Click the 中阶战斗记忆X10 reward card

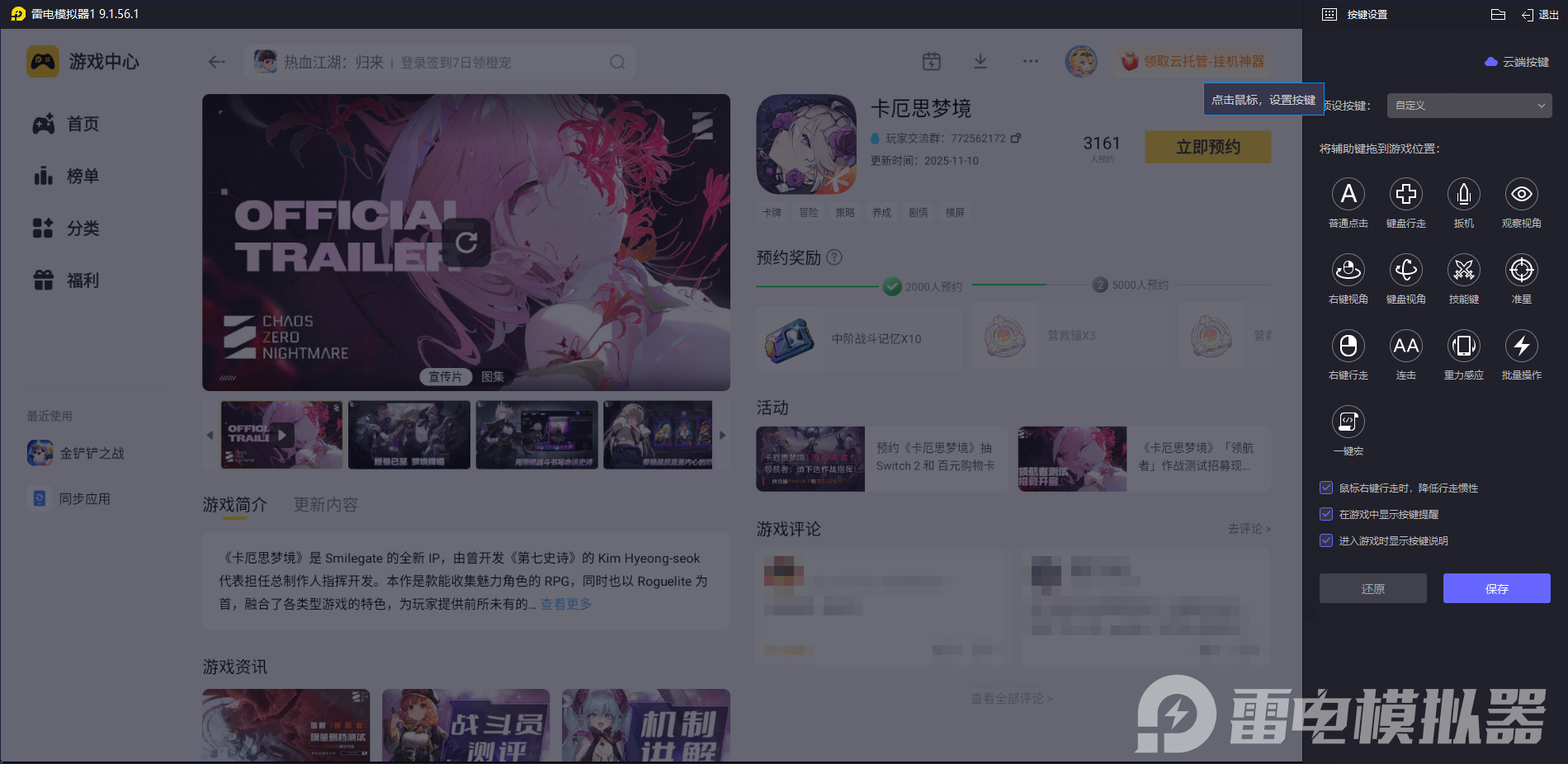(859, 338)
